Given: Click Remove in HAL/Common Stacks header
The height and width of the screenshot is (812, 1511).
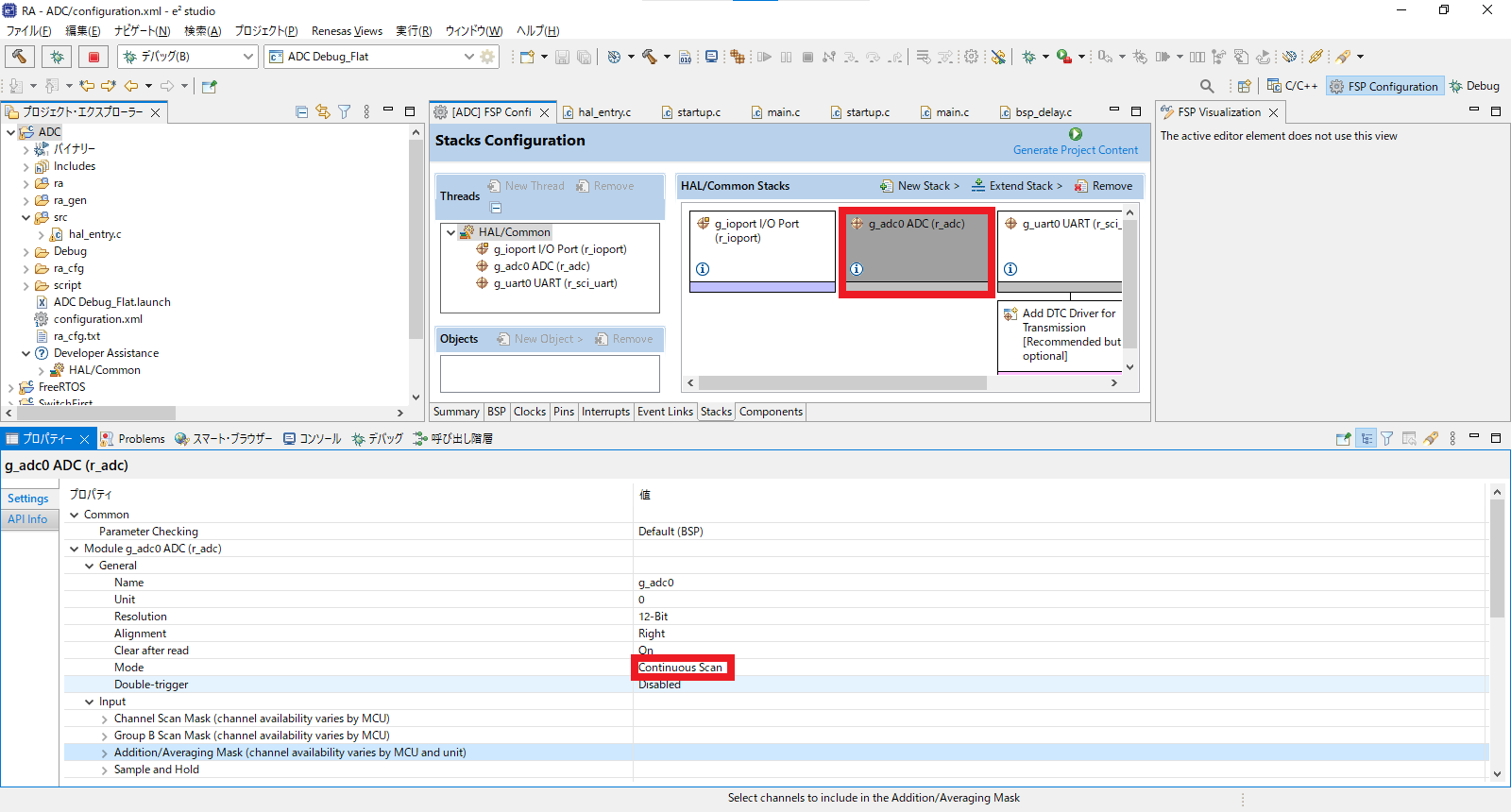Looking at the screenshot, I should tap(1103, 186).
